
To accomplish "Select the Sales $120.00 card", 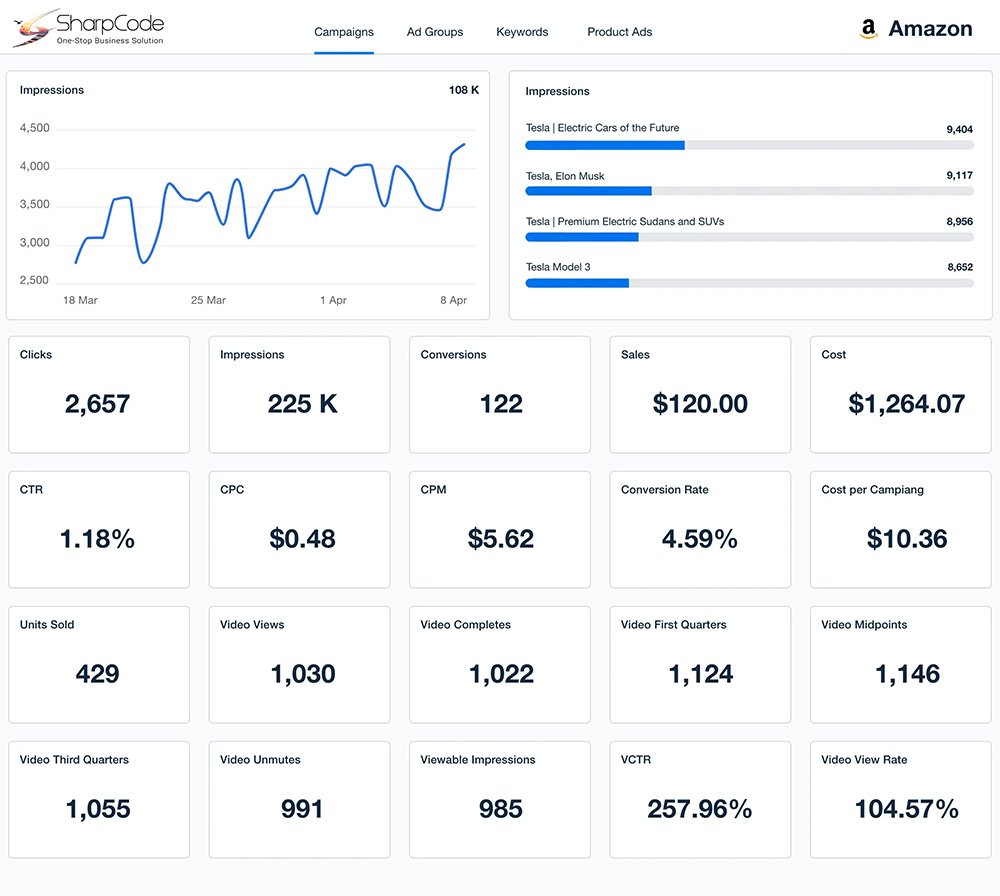I will tap(700, 394).
